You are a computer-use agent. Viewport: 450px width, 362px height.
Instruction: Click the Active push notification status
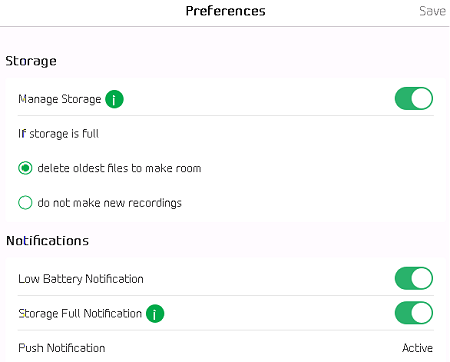coord(417,348)
